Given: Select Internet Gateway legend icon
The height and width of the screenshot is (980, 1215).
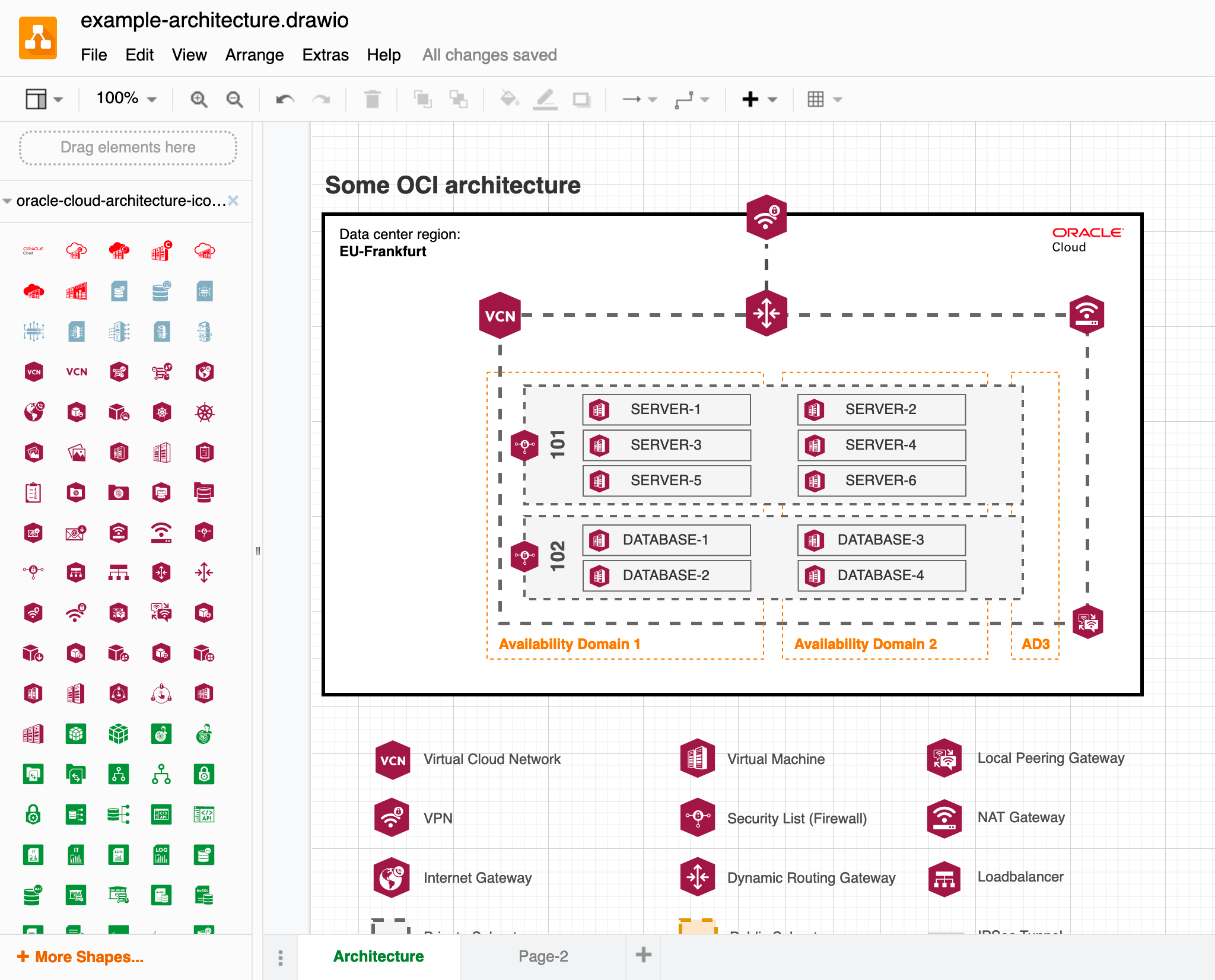Looking at the screenshot, I should [392, 877].
